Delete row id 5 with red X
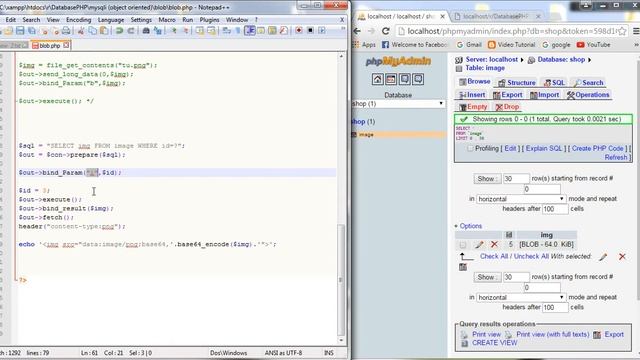The width and height of the screenshot is (640, 360). pyautogui.click(x=494, y=244)
